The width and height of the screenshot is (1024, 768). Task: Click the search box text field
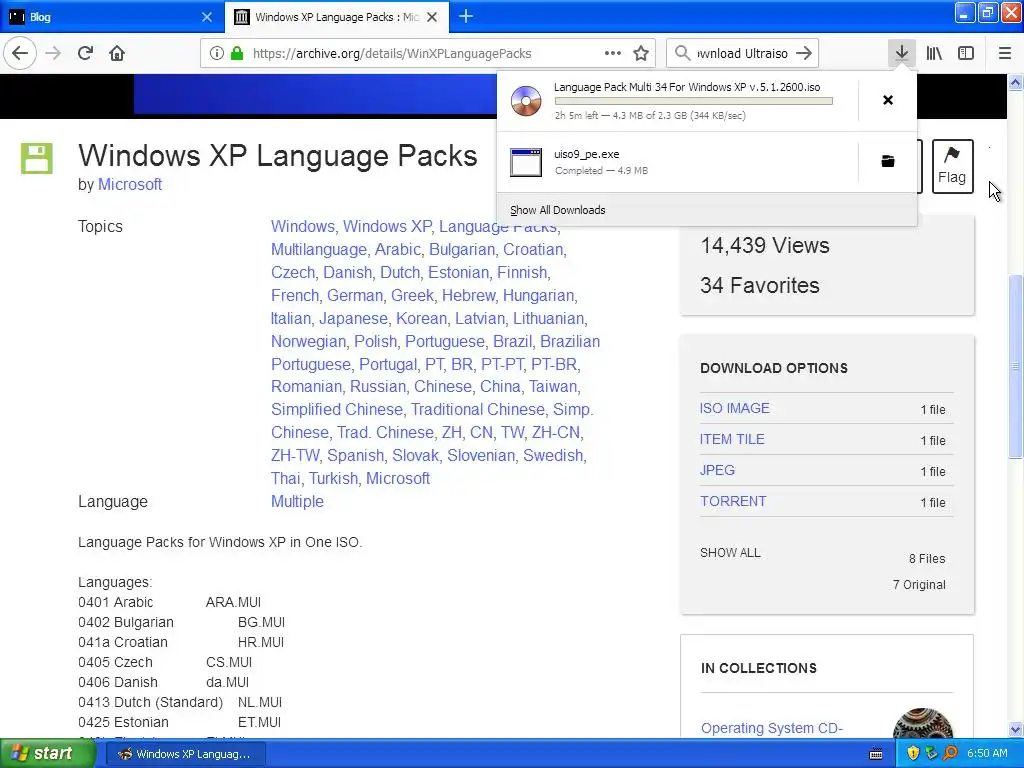(x=743, y=54)
